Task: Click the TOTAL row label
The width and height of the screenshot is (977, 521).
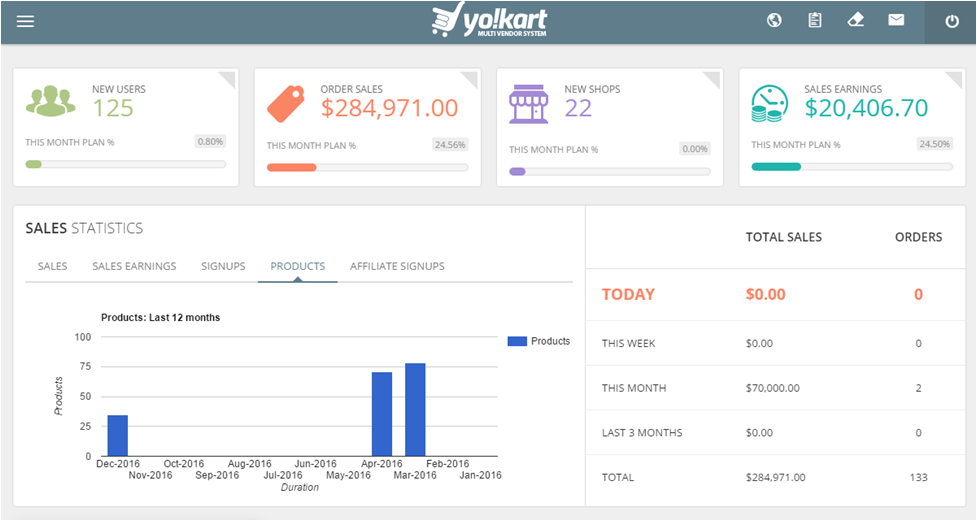Action: coord(617,477)
